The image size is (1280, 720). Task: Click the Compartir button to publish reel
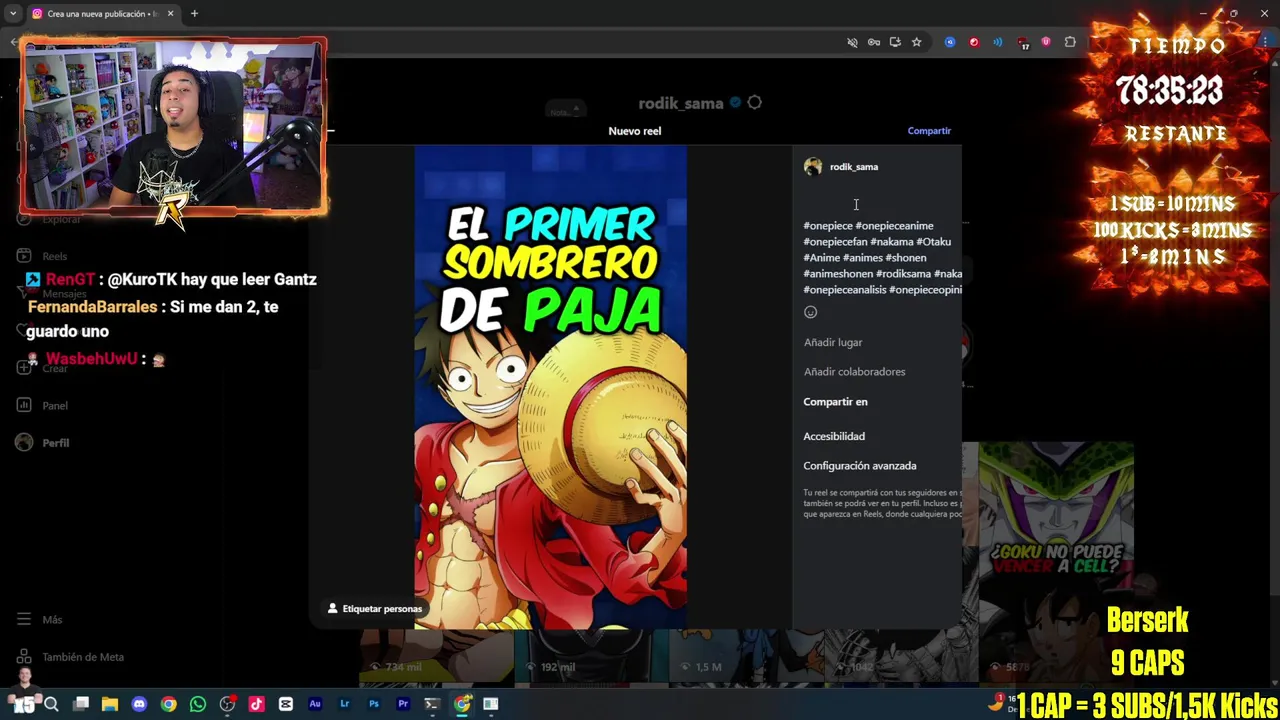click(929, 131)
